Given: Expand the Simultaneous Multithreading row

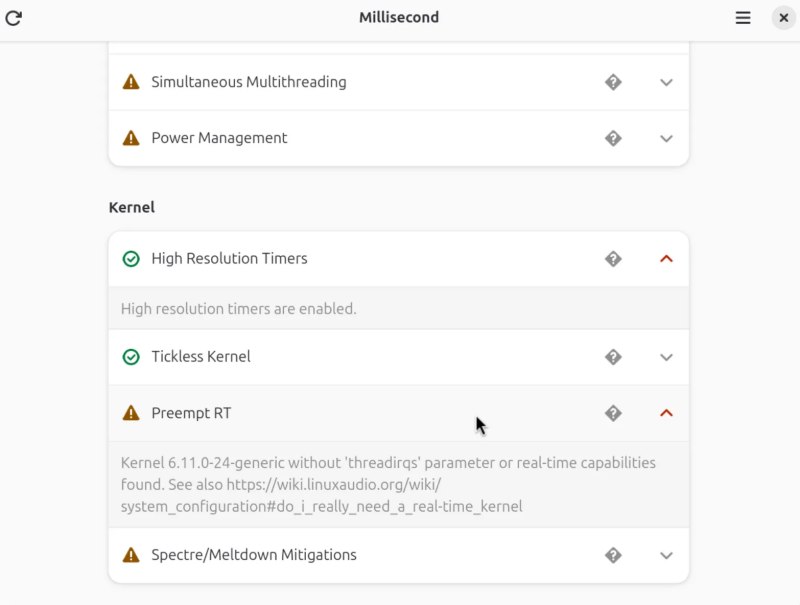Looking at the screenshot, I should click(x=667, y=82).
